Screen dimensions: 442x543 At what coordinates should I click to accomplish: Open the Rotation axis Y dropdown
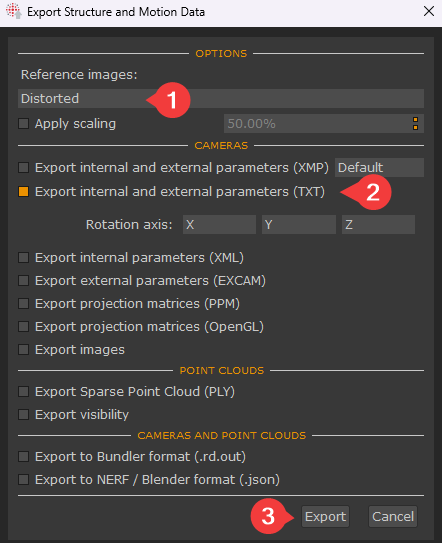coord(299,225)
